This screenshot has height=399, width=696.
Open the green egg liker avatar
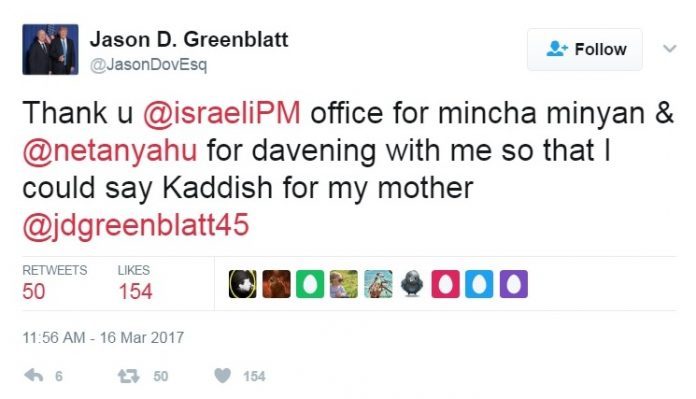pos(310,284)
